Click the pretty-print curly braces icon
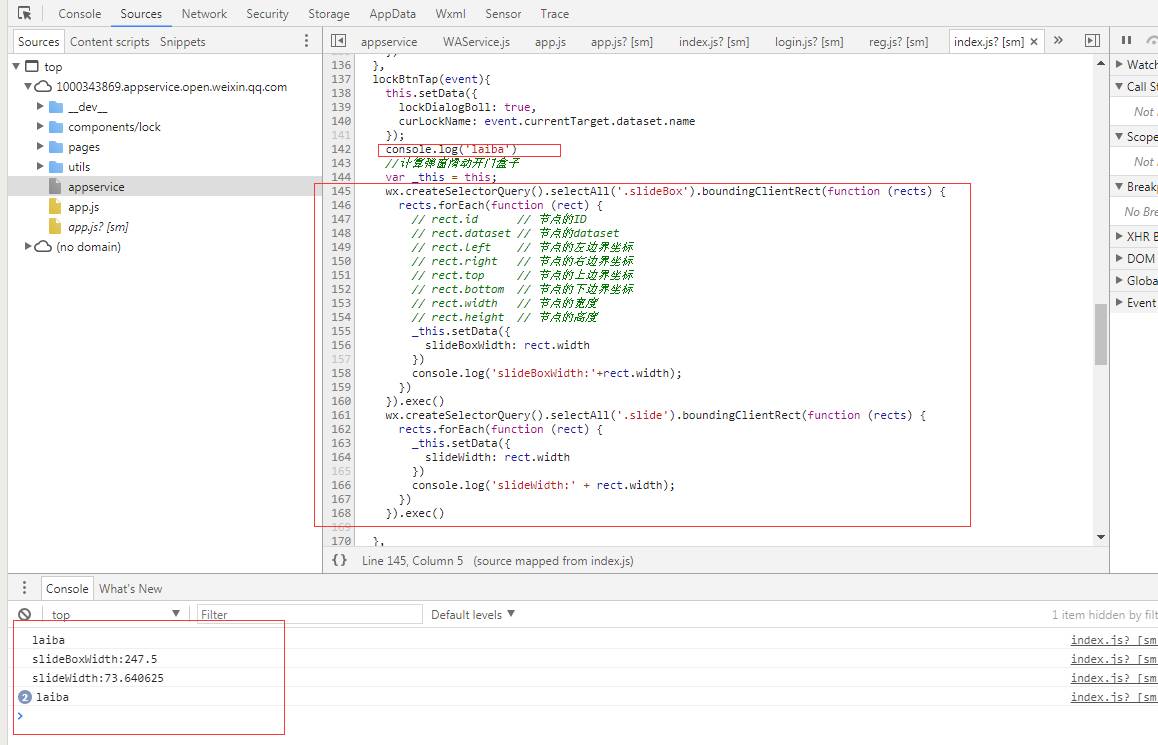The width and height of the screenshot is (1158, 745). pos(339,561)
